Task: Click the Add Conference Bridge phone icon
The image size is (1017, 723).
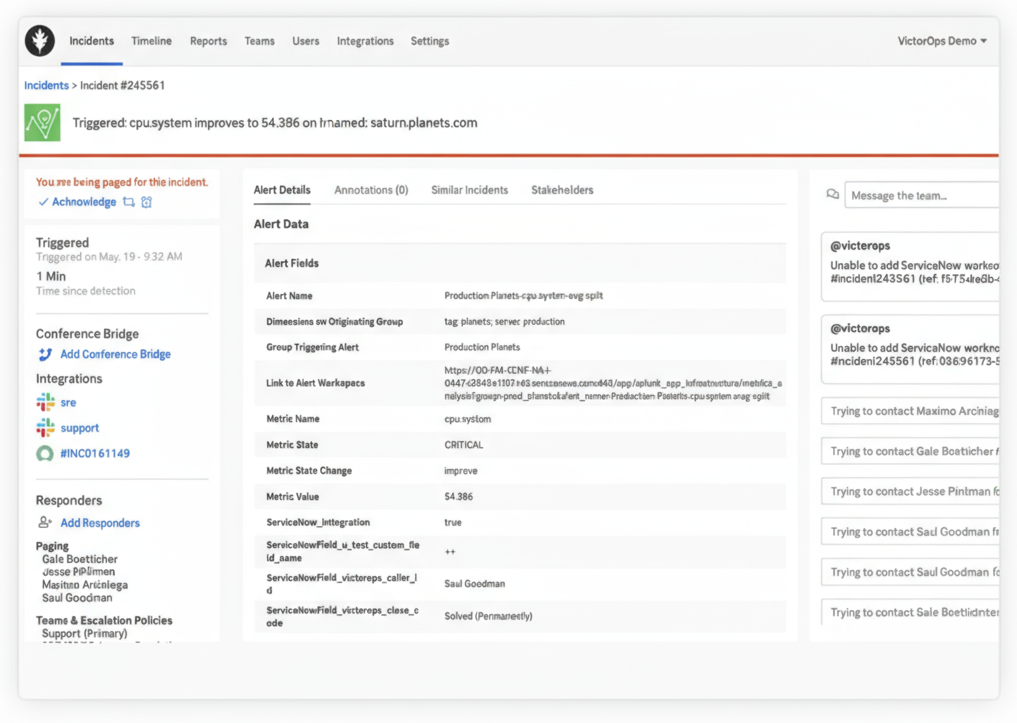Action: [x=45, y=354]
